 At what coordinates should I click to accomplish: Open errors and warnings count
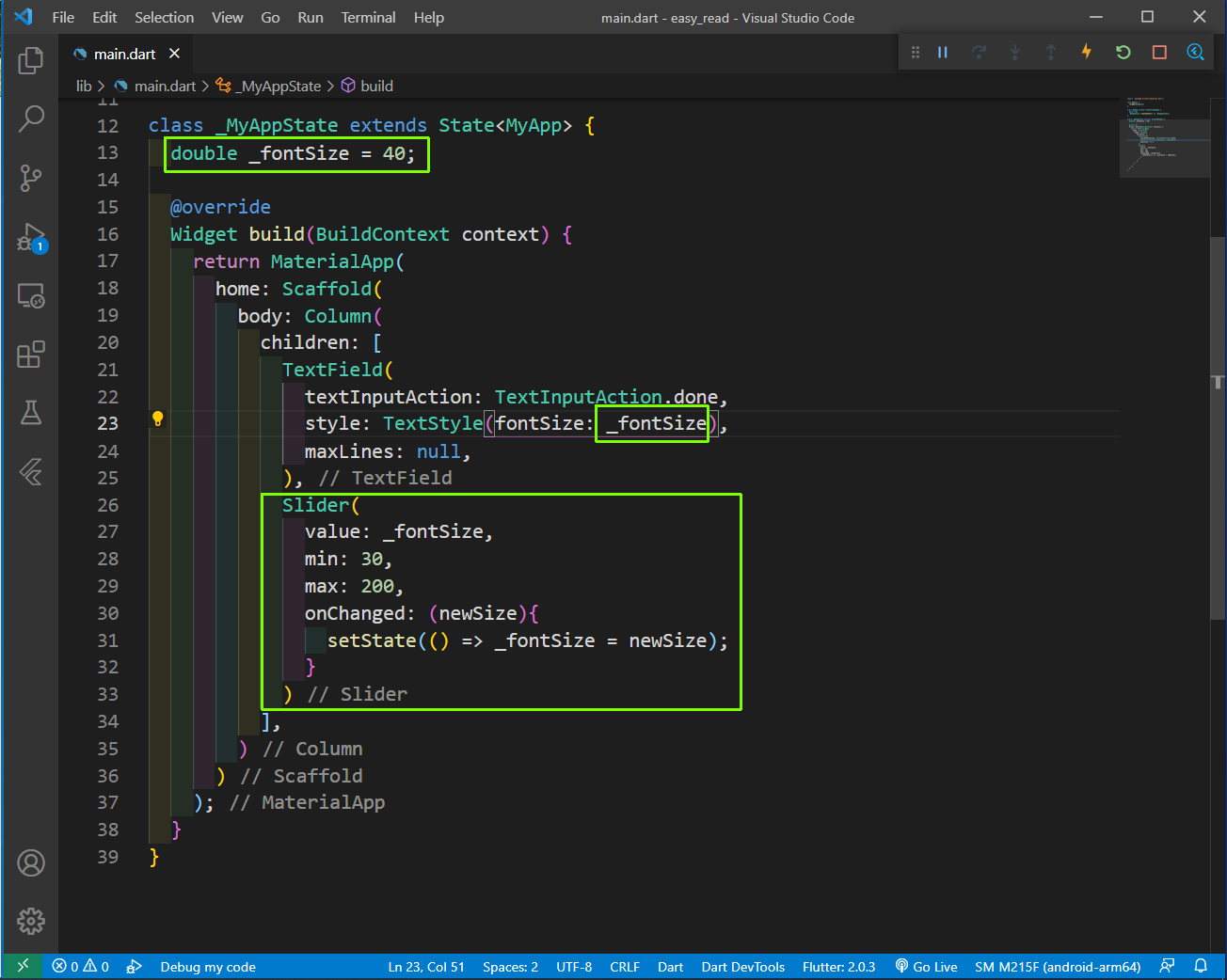(81, 967)
